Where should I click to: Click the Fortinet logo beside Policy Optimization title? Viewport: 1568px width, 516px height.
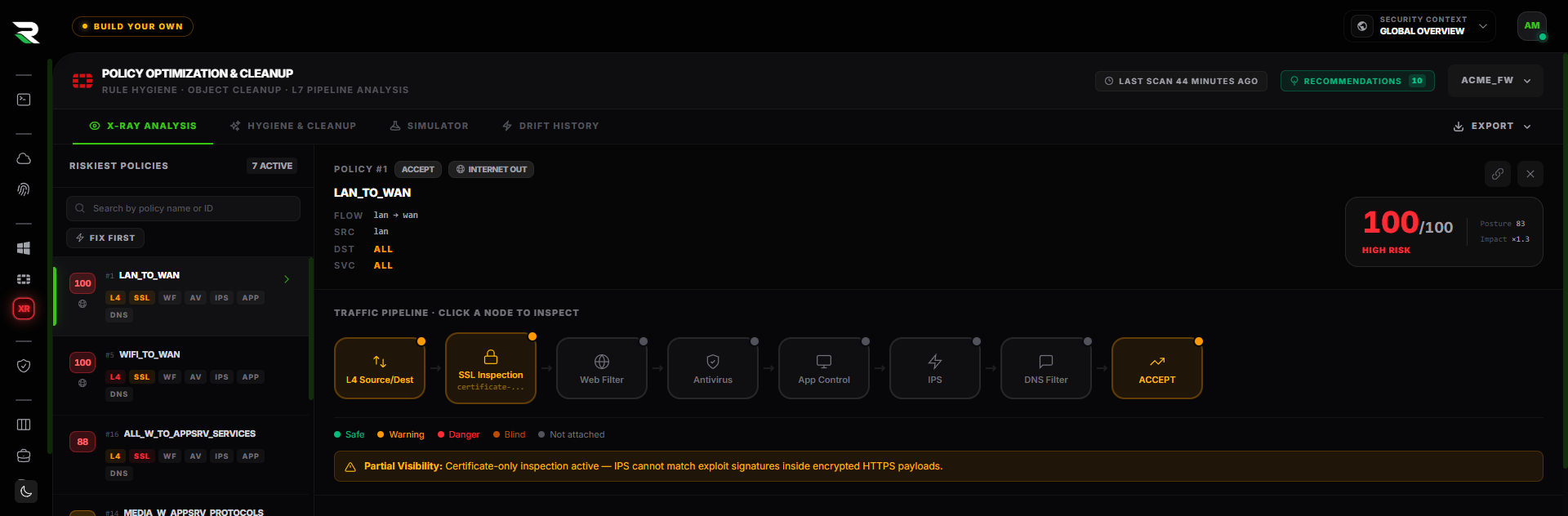pyautogui.click(x=82, y=81)
